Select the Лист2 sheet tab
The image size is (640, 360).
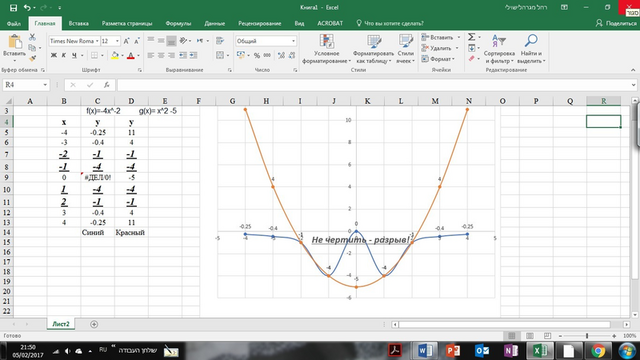pyautogui.click(x=61, y=324)
